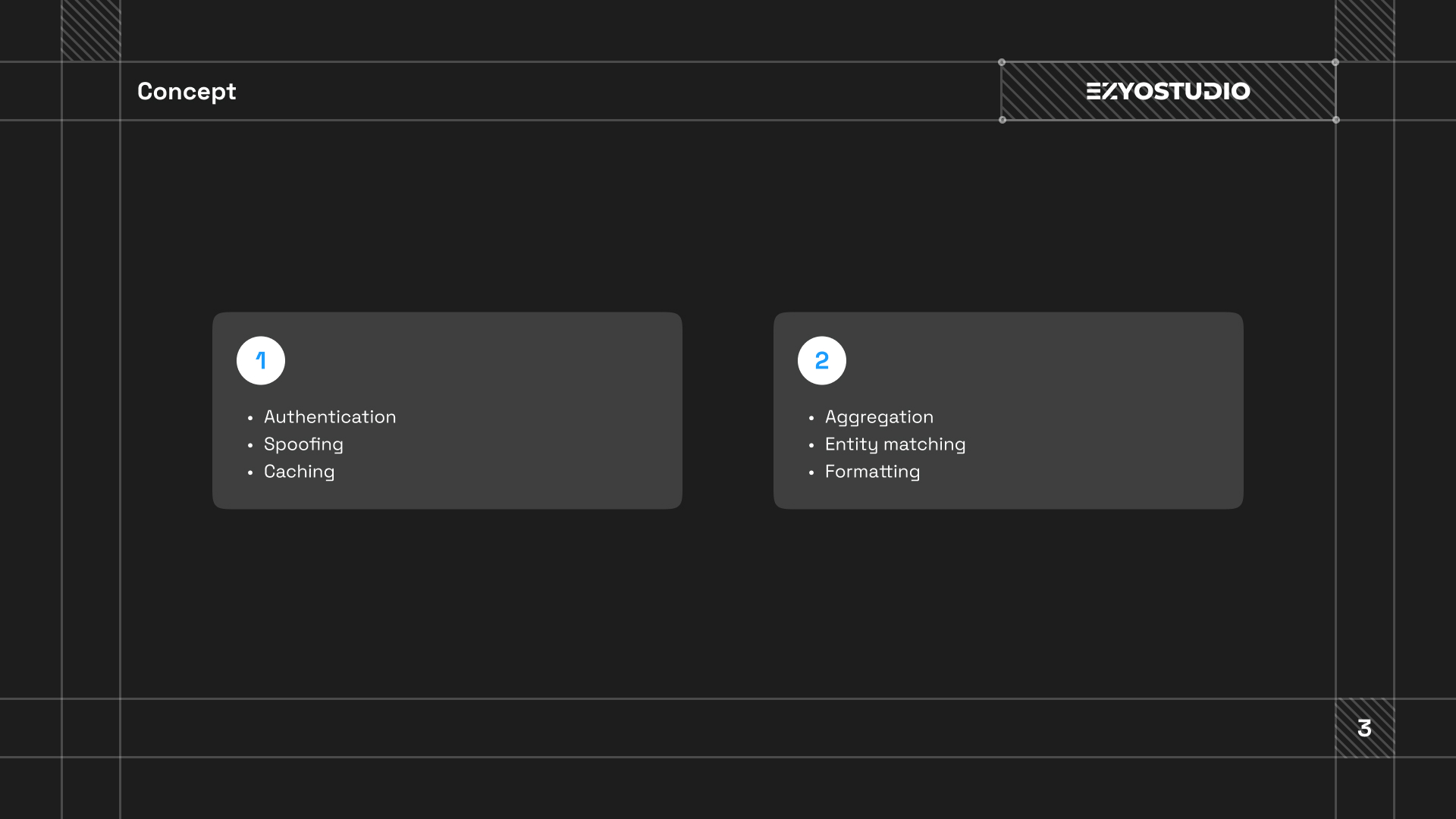Image resolution: width=1456 pixels, height=819 pixels.
Task: Click the Authentication bullet text
Action: 330,417
